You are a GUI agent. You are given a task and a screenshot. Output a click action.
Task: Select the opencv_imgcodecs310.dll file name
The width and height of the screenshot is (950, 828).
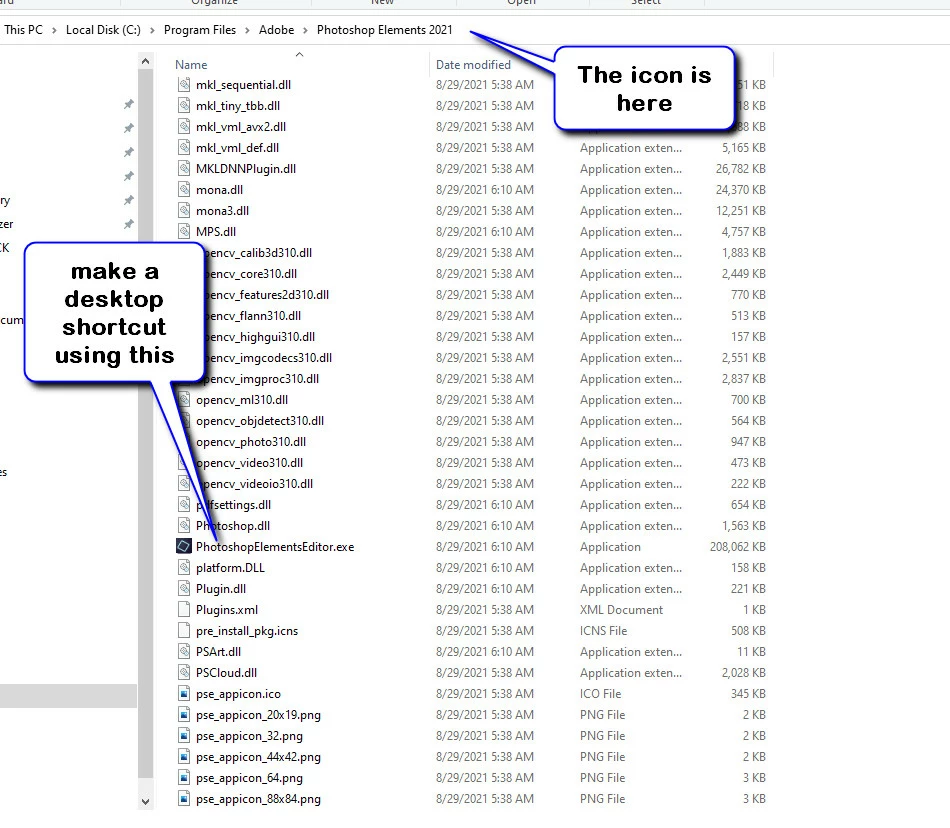click(x=268, y=357)
